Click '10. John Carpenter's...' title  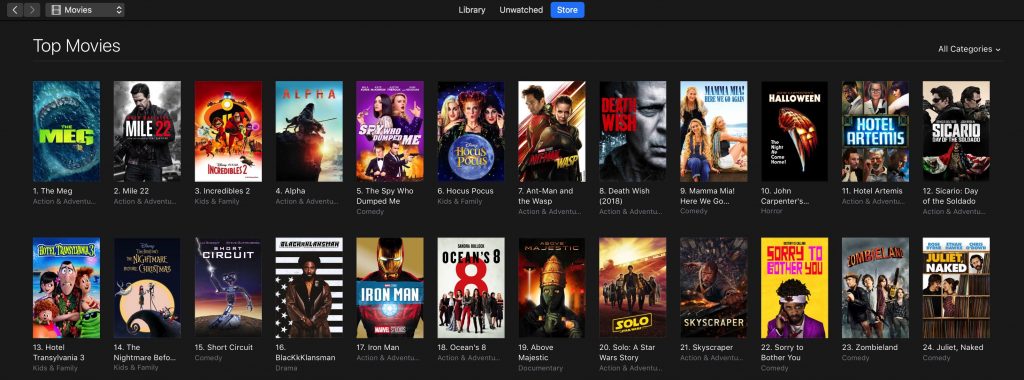tap(786, 196)
